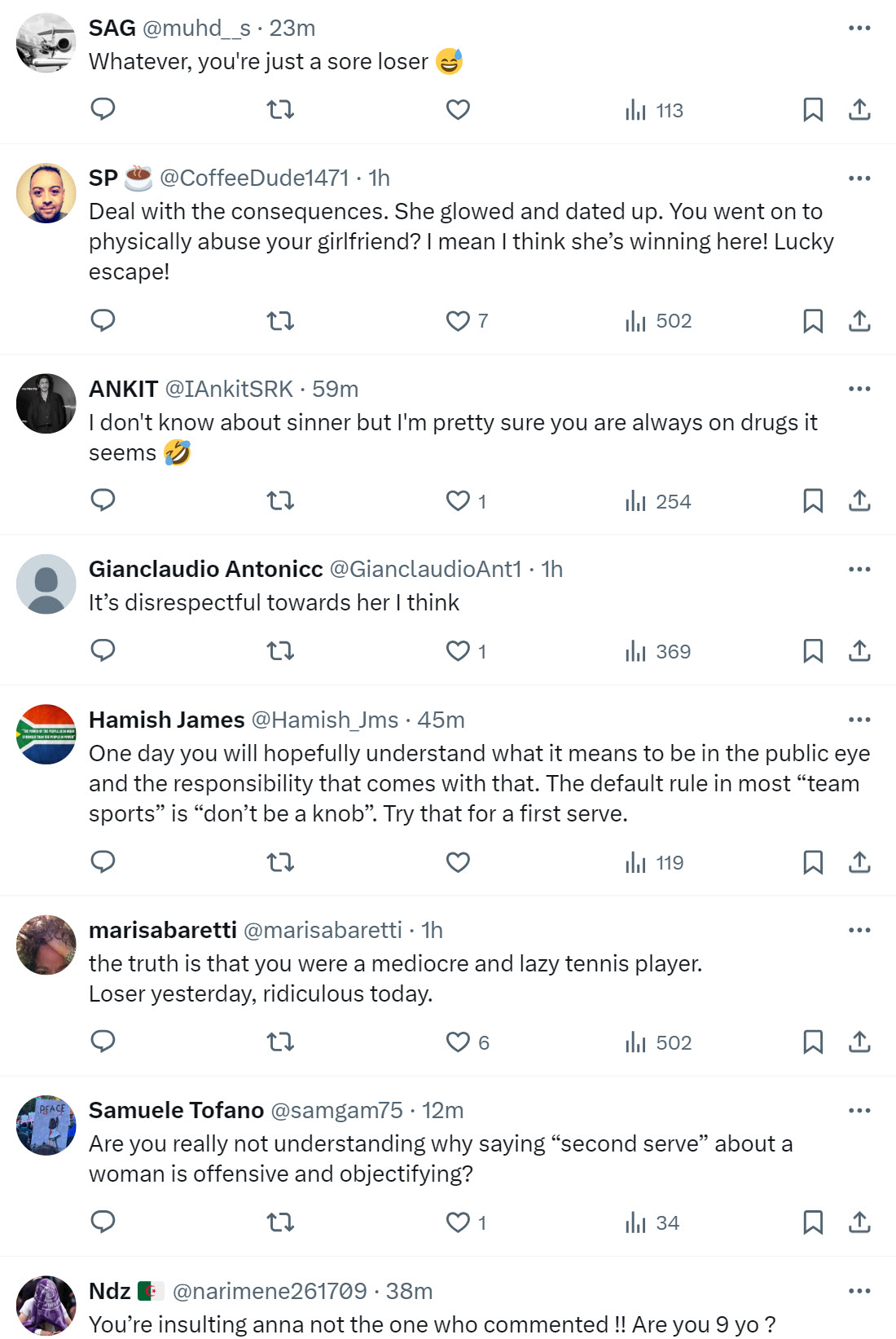Like CoffeeDude1471's reply

coord(458,320)
